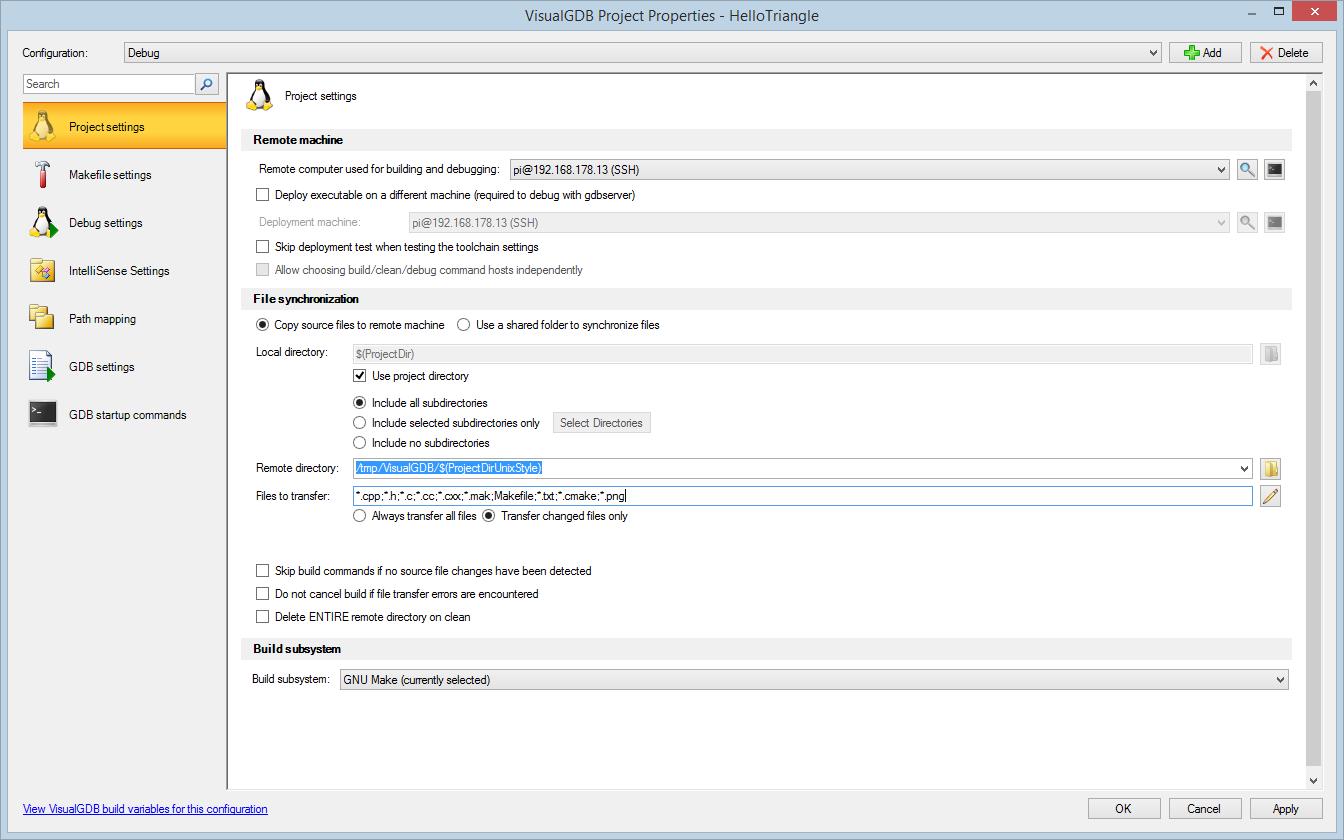Click OK to confirm settings
This screenshot has width=1344, height=840.
click(1123, 809)
